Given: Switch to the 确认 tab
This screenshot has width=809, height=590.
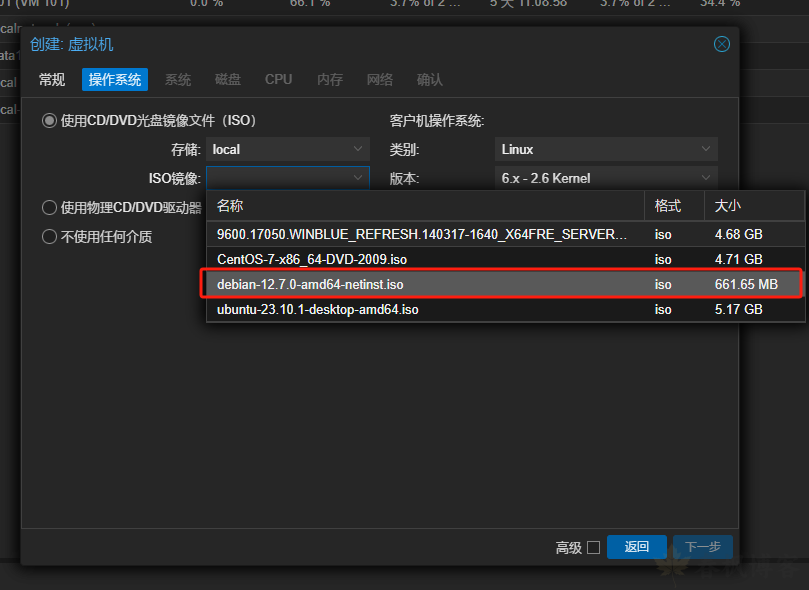Looking at the screenshot, I should tap(430, 79).
